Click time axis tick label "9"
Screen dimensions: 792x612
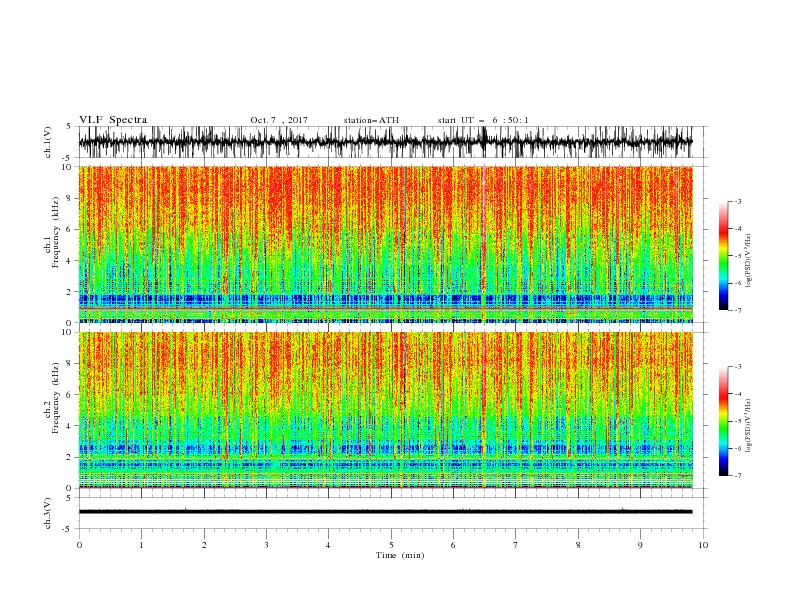point(640,545)
